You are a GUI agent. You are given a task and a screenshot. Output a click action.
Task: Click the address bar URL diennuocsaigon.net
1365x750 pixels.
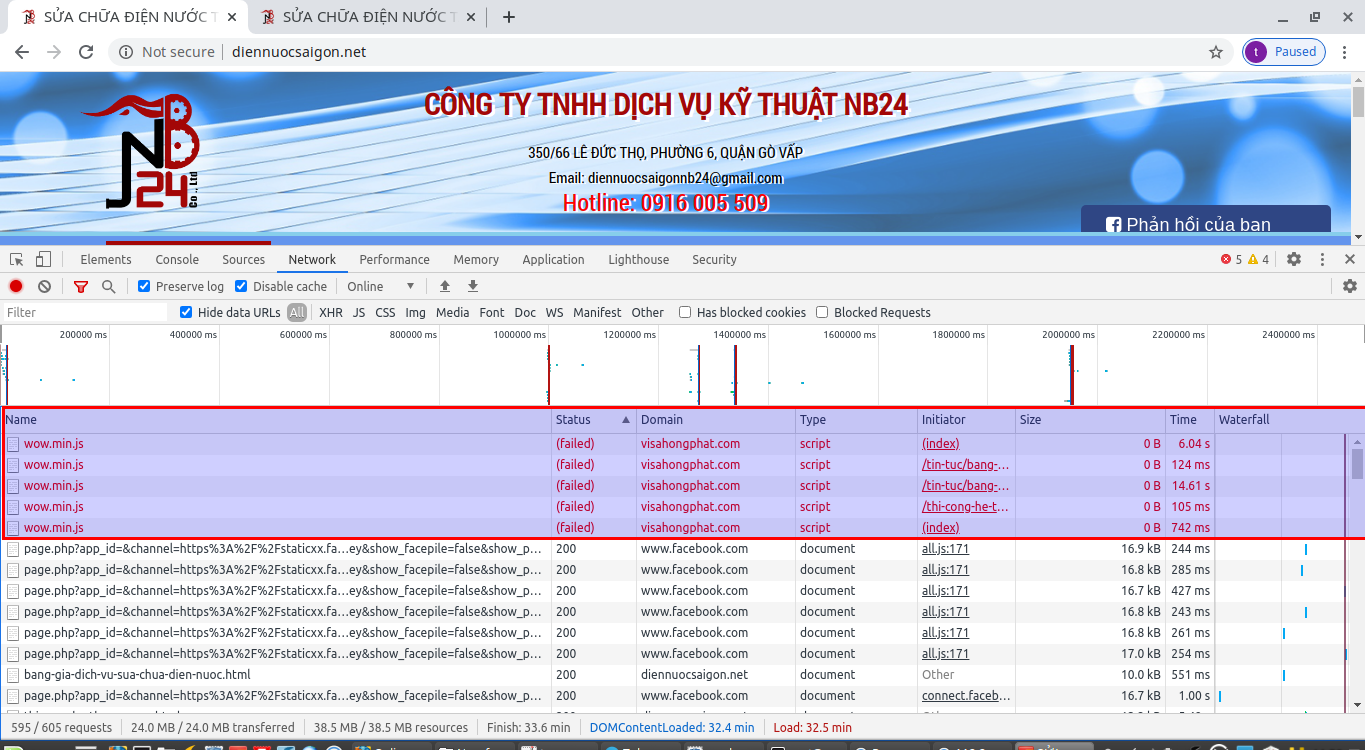click(x=299, y=52)
